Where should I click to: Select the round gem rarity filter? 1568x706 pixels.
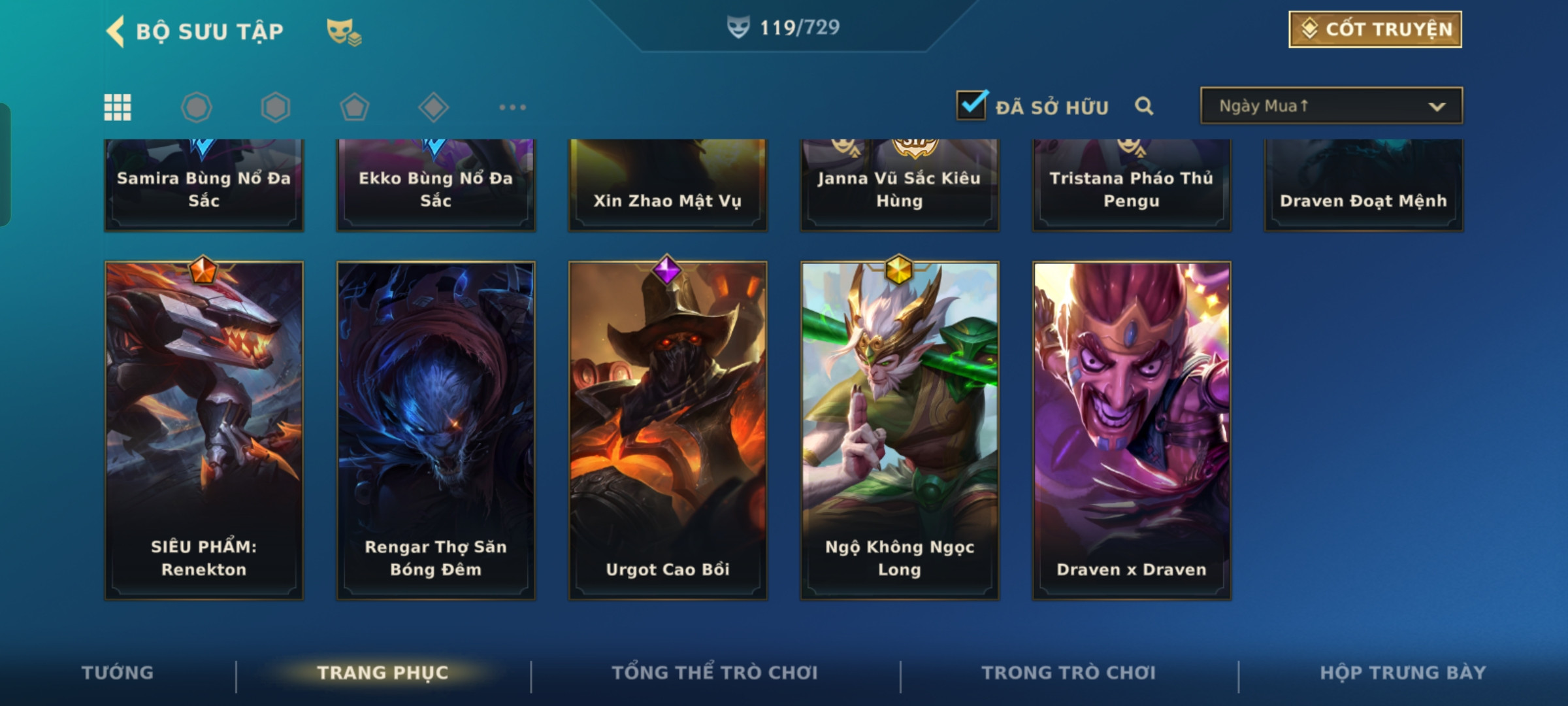[197, 107]
